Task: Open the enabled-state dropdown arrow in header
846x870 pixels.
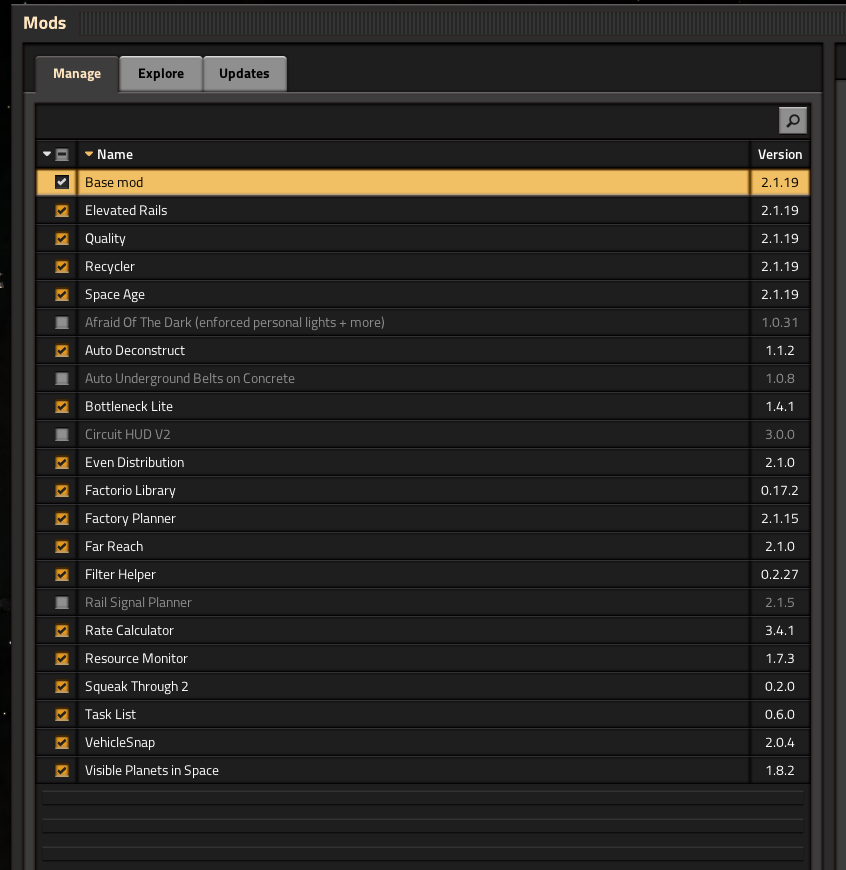Action: pyautogui.click(x=47, y=154)
